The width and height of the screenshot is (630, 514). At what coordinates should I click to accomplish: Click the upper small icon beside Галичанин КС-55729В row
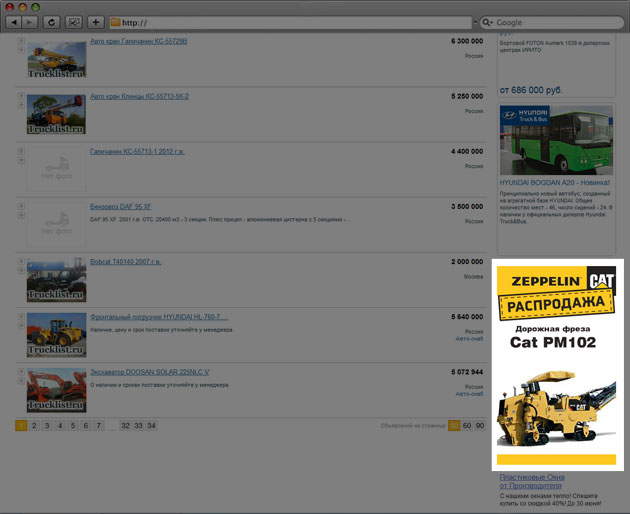21,41
